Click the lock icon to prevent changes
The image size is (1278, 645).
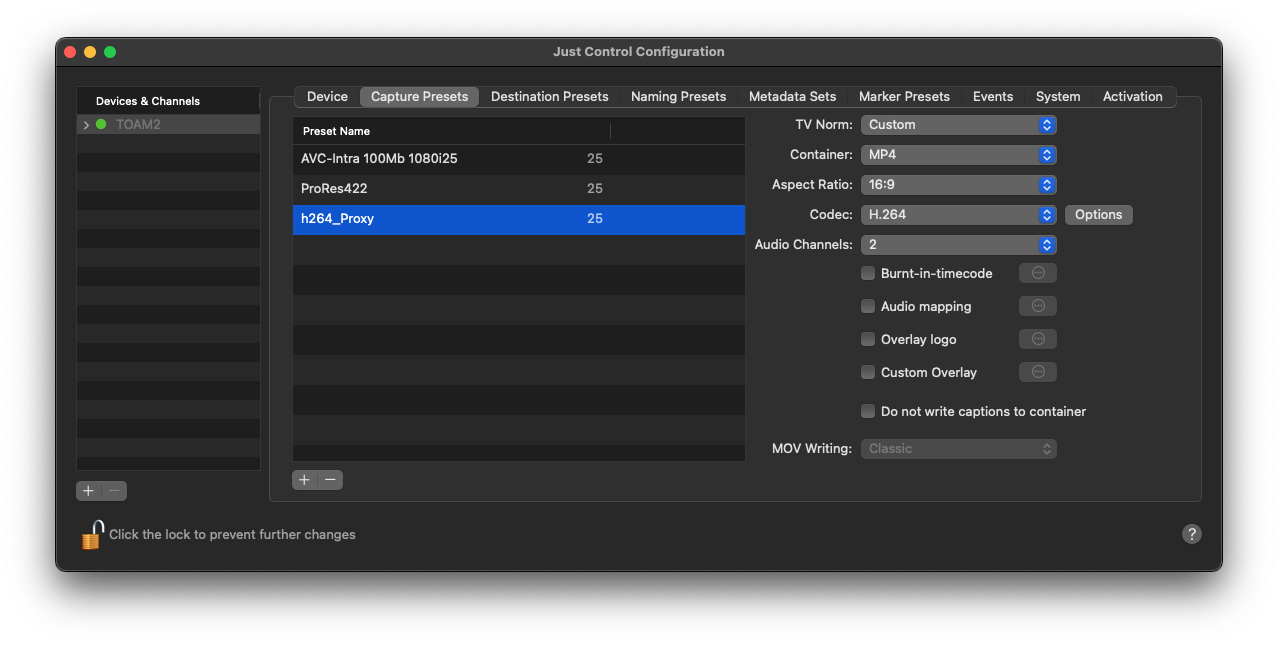(92, 535)
